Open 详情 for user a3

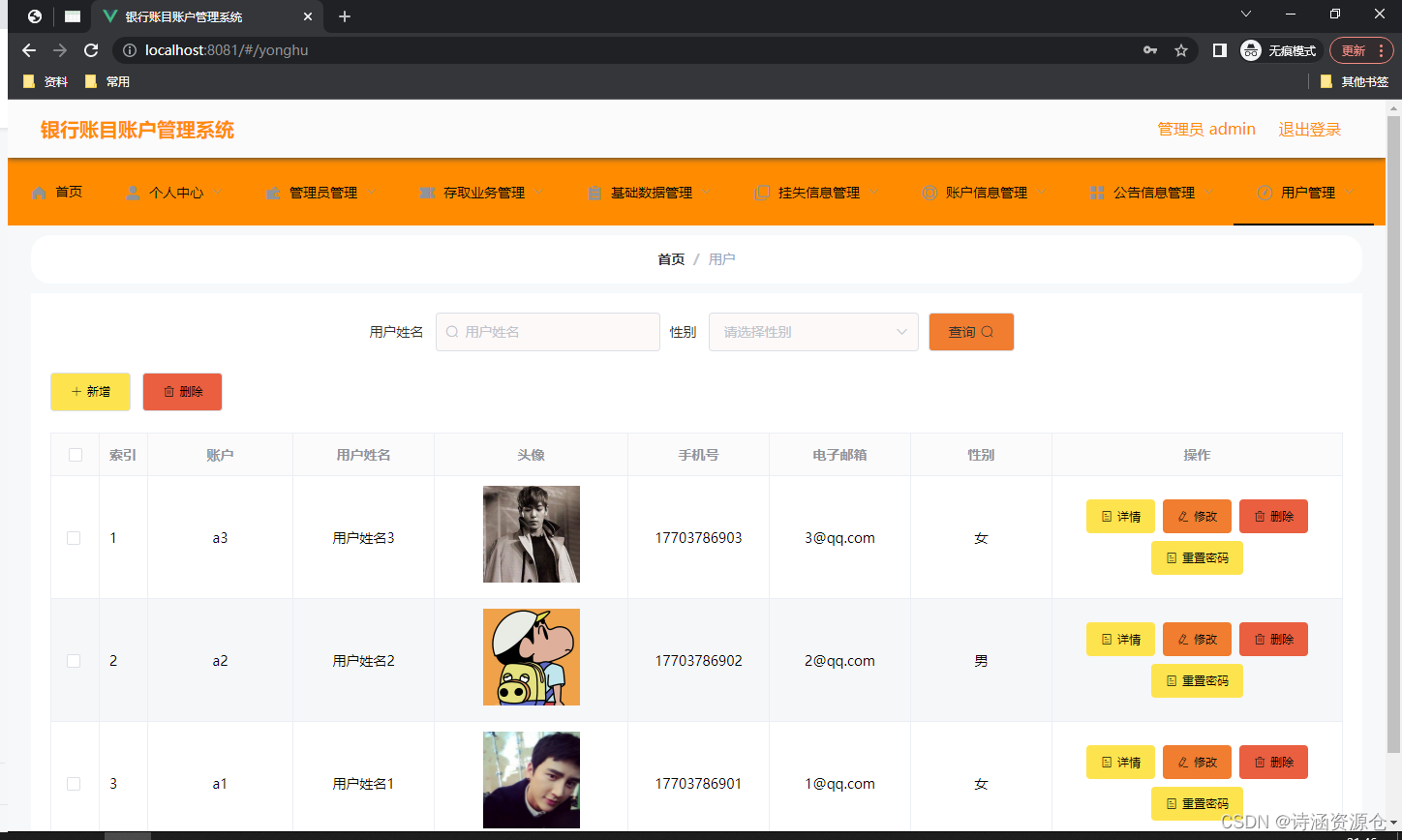(x=1120, y=517)
